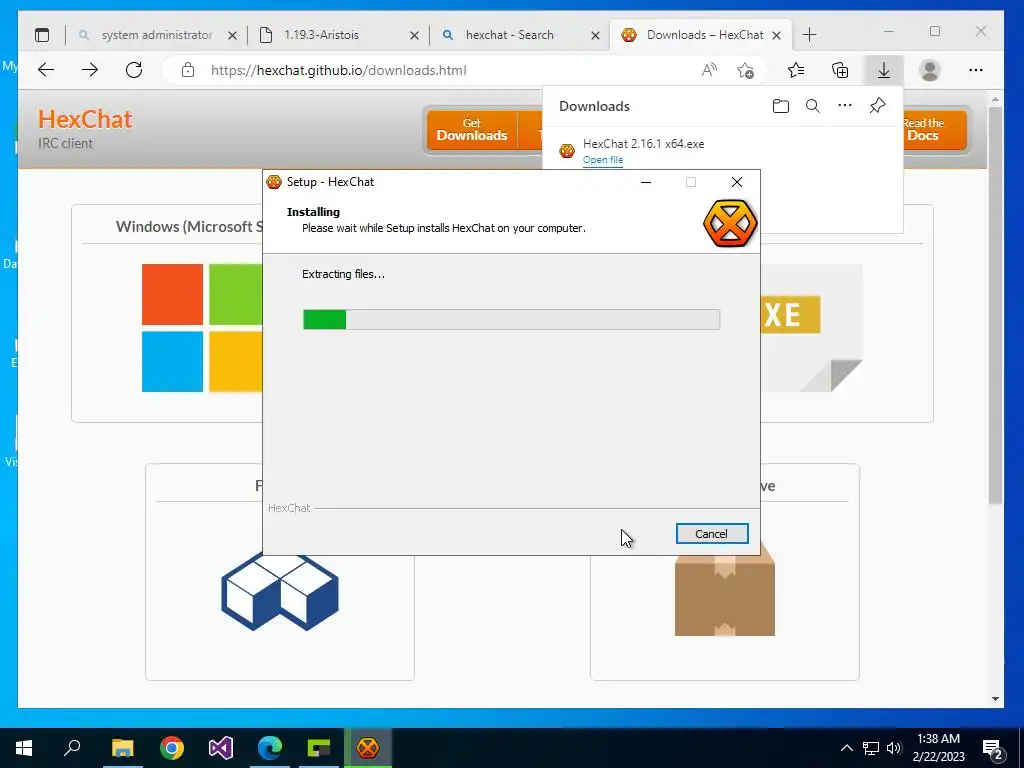Open the downloads folder icon in Downloads panel

780,106
